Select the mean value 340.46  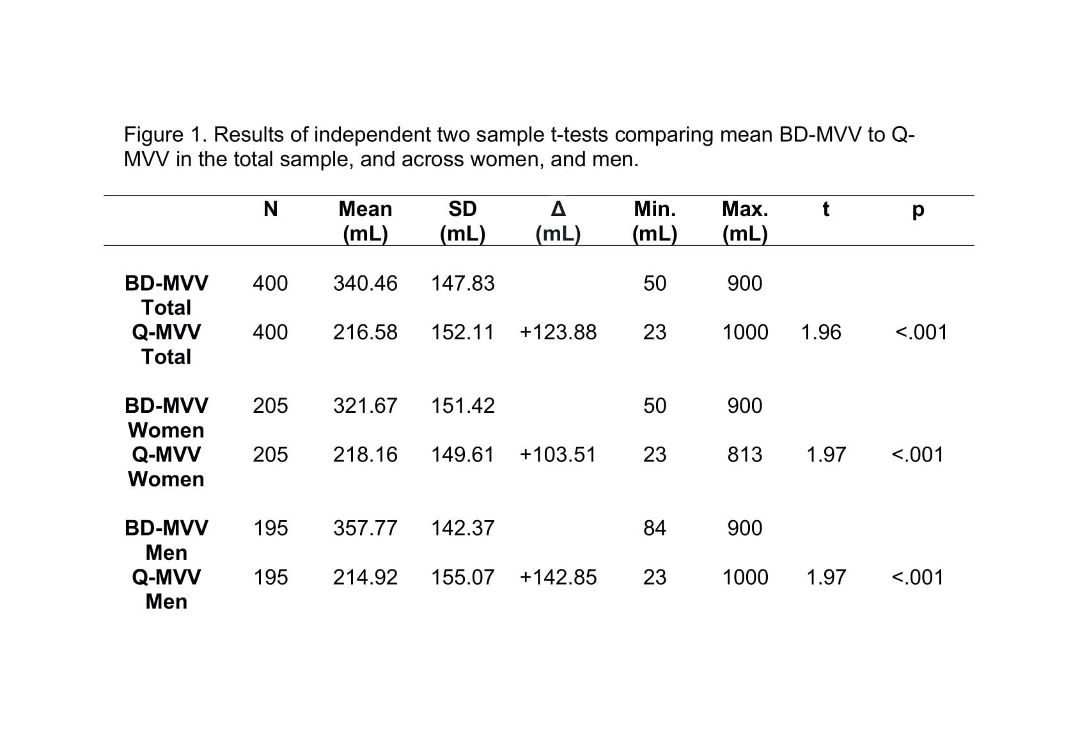(x=365, y=283)
